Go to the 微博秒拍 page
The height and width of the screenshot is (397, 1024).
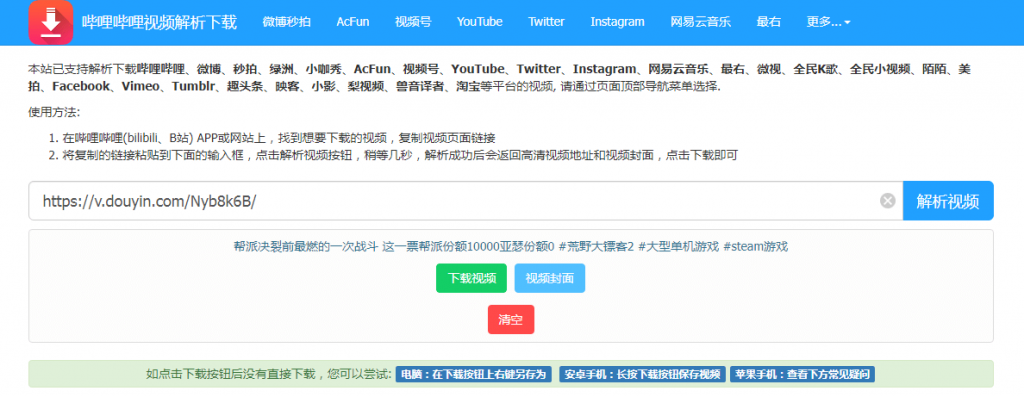(286, 22)
